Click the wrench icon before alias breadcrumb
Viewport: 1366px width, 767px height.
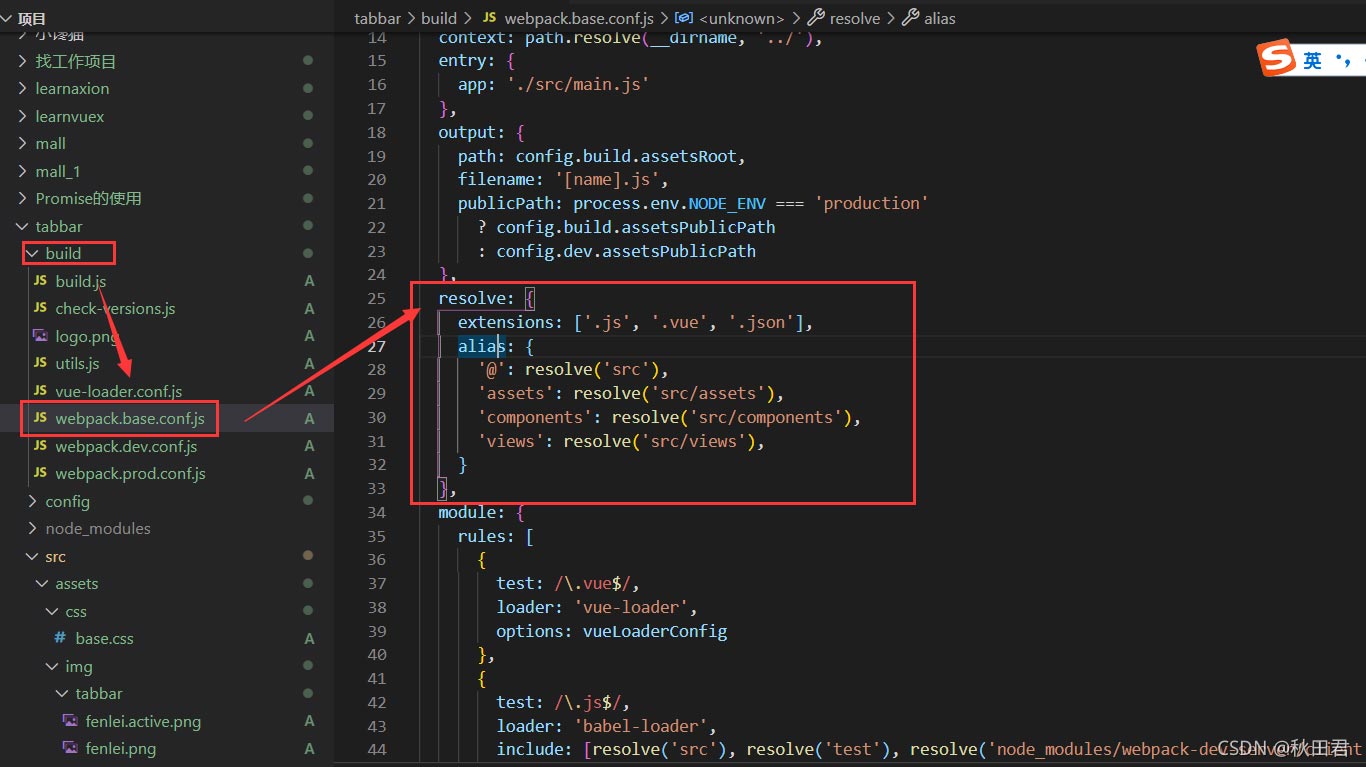coord(910,18)
